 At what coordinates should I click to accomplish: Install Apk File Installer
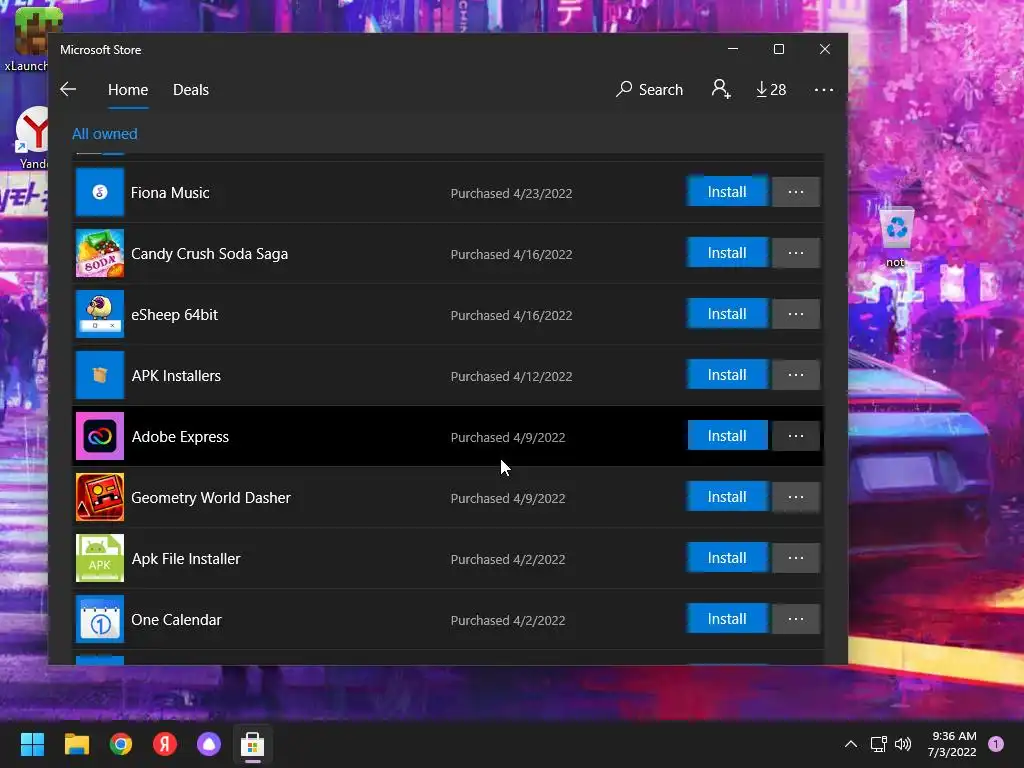click(728, 558)
